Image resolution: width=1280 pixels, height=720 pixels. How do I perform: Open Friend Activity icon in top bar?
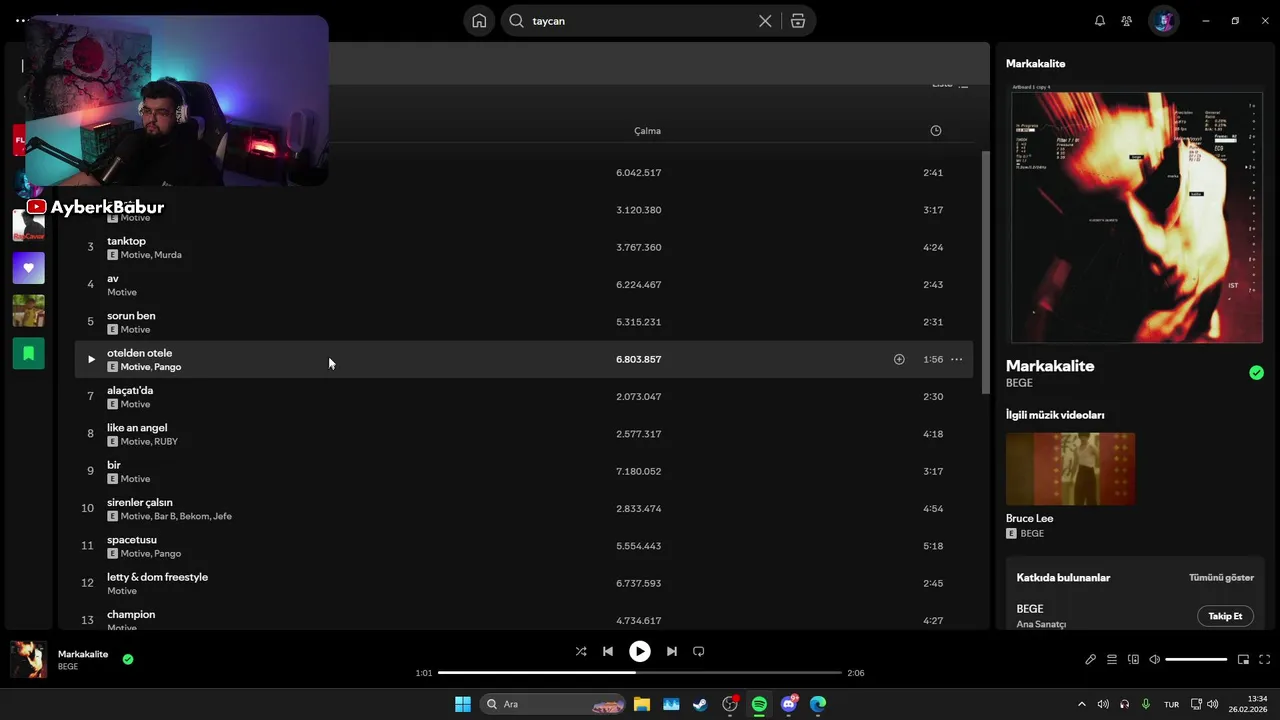pos(1127,21)
